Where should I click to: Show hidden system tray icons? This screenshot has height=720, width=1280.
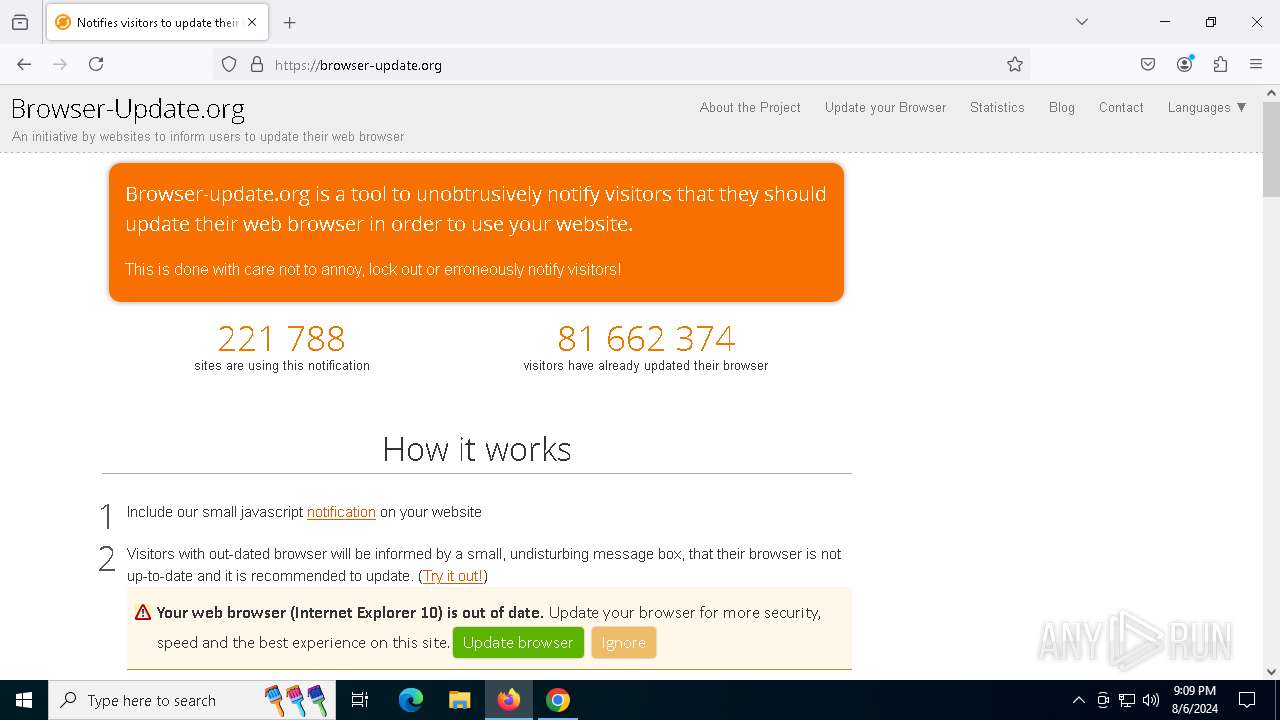coord(1078,700)
